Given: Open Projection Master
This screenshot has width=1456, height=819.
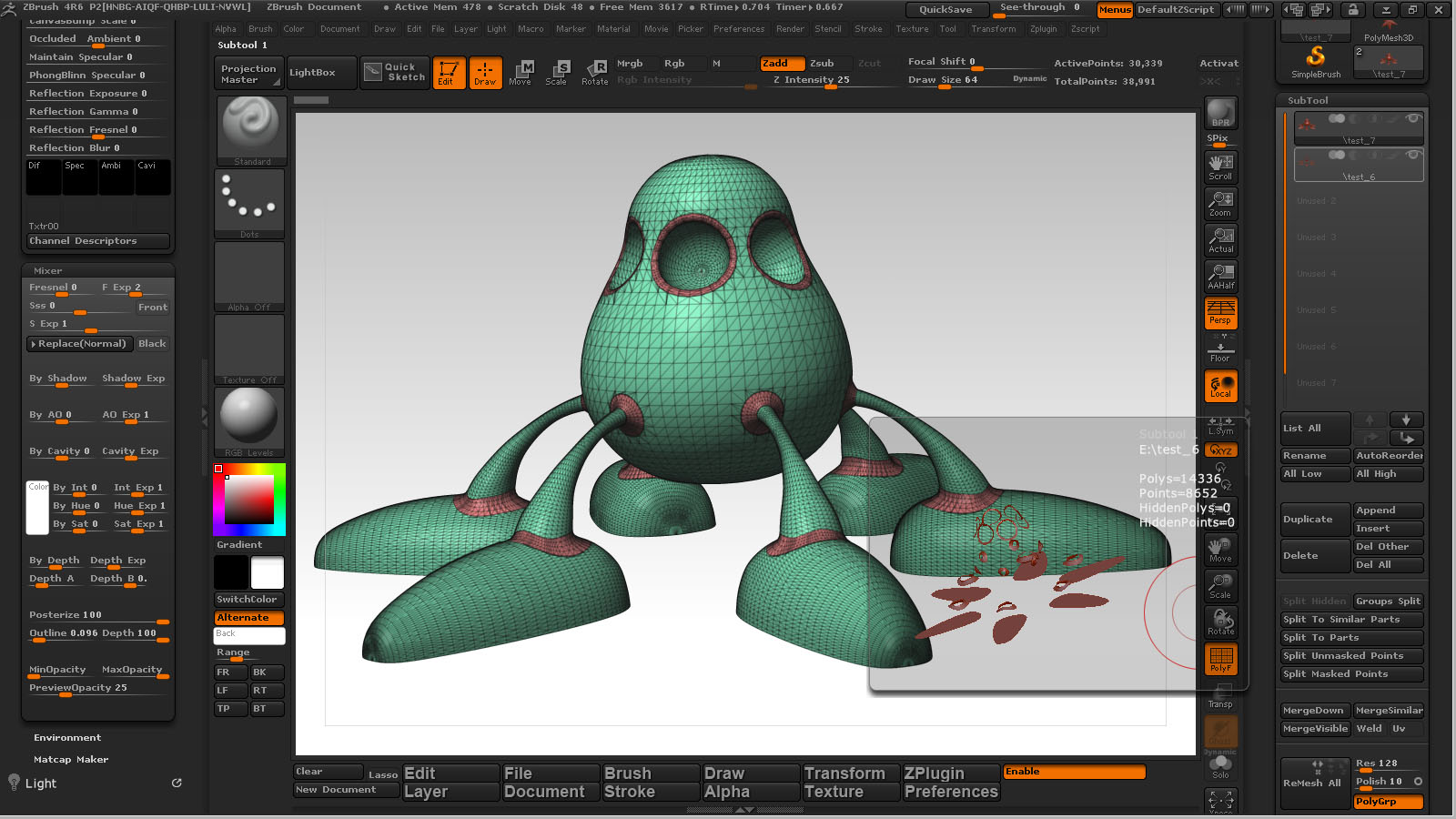Looking at the screenshot, I should pos(248,73).
